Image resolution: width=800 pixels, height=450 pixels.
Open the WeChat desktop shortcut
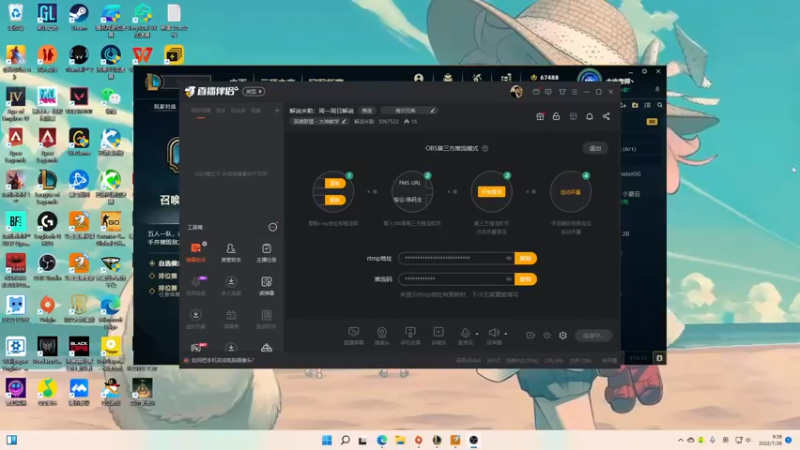point(111,101)
